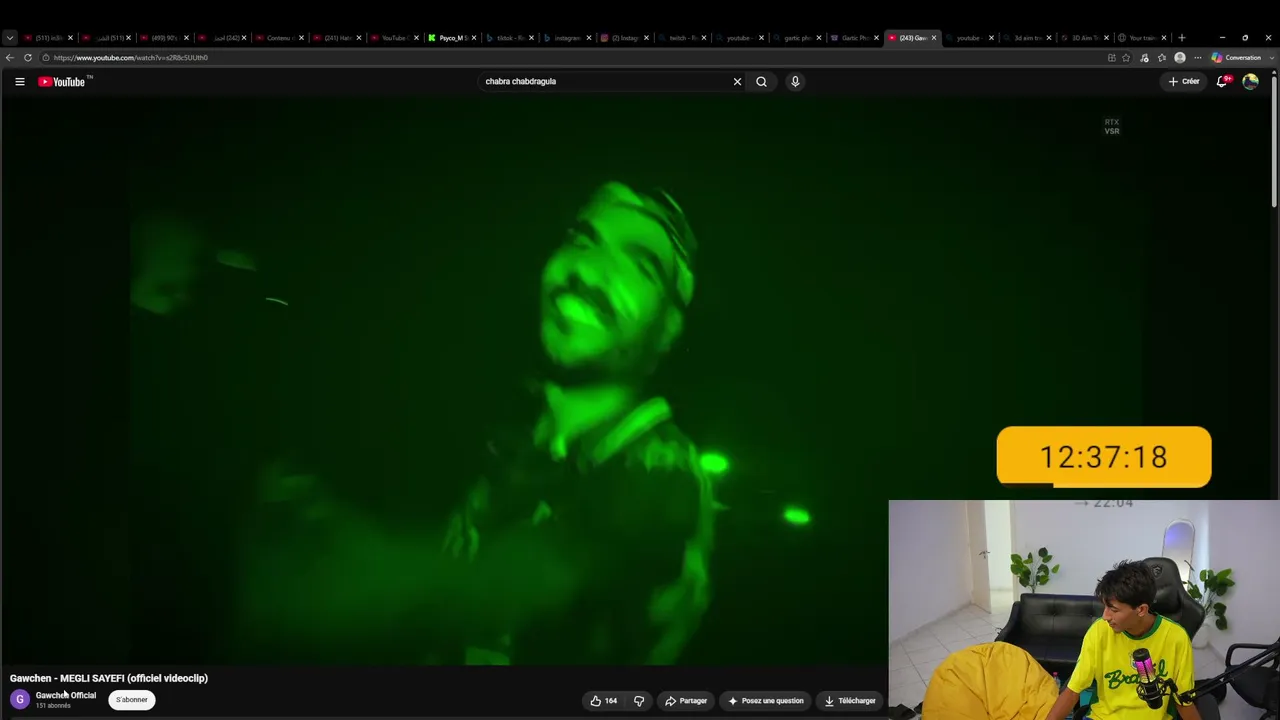1280x720 pixels.
Task: Close the active (243) Gawchen tab
Action: pos(934,38)
